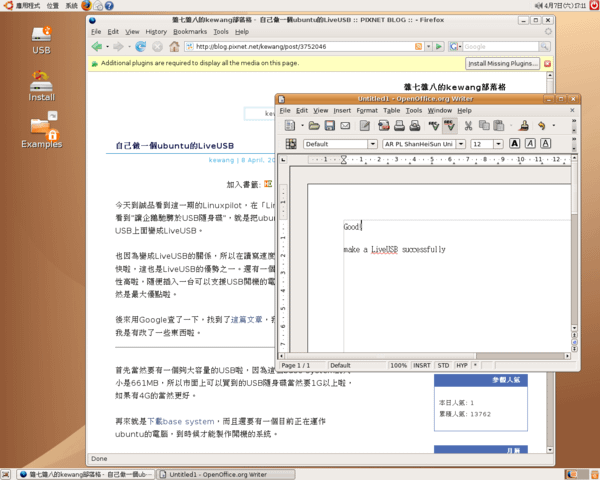
Task: Toggle INSRT insert mode in status bar
Action: pyautogui.click(x=422, y=366)
